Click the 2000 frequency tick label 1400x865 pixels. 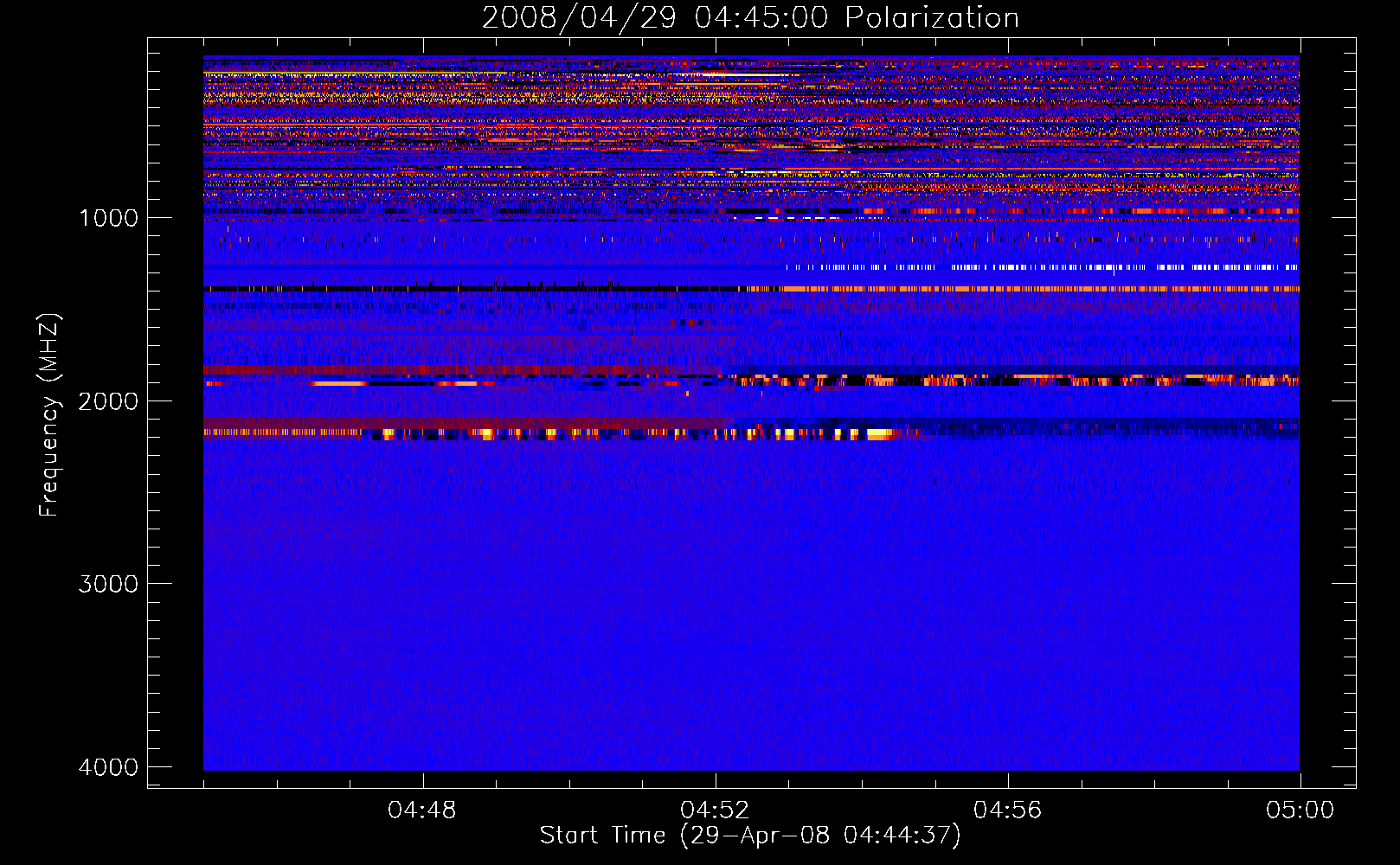pos(108,400)
